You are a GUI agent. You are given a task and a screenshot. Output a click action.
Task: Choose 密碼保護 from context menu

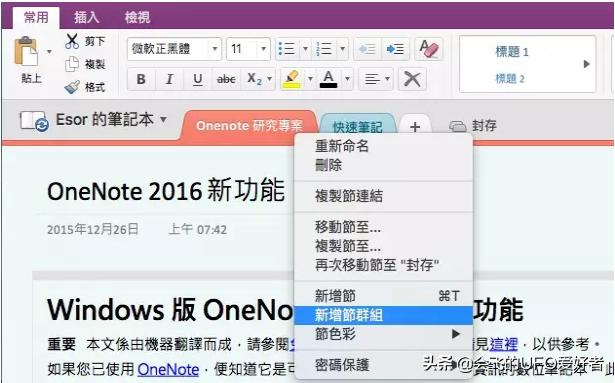(x=384, y=365)
